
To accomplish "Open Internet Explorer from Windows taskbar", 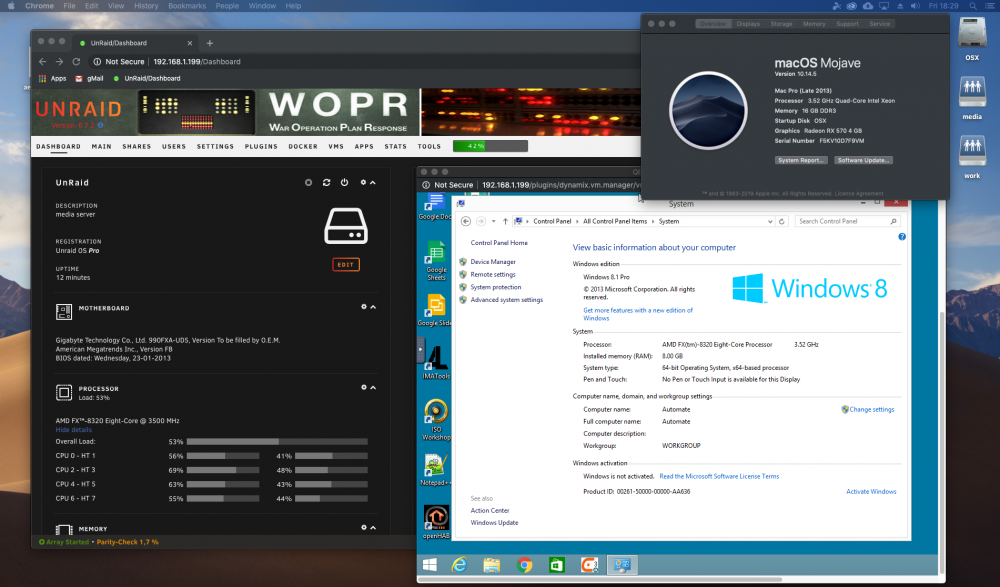I will coord(459,565).
